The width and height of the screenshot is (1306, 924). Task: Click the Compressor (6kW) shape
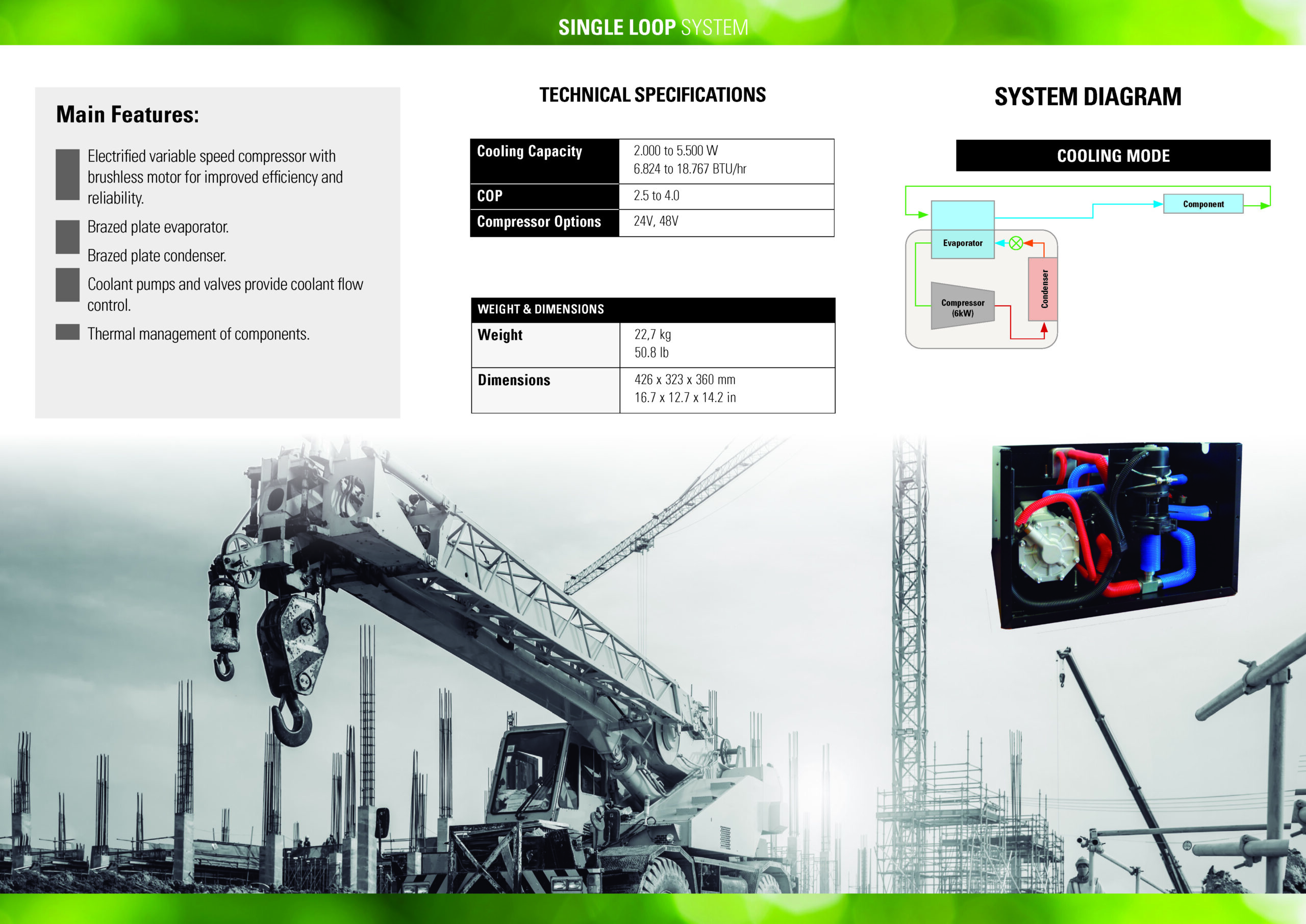[x=963, y=307]
